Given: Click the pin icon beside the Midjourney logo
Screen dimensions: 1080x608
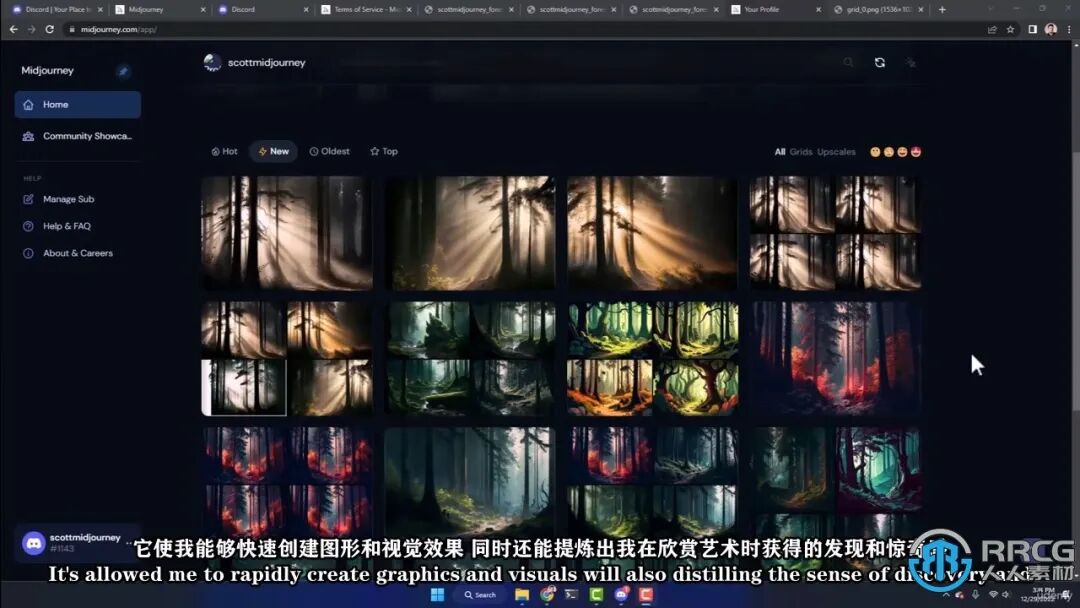Looking at the screenshot, I should coord(123,71).
